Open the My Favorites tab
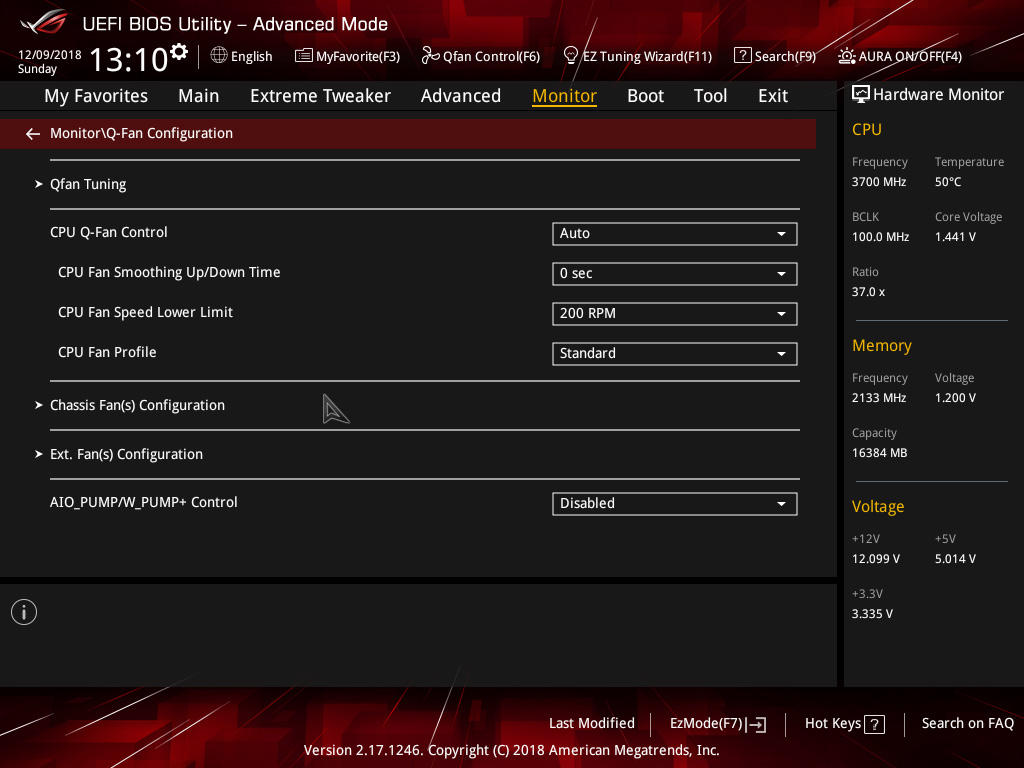Image resolution: width=1024 pixels, height=768 pixels. pyautogui.click(x=96, y=96)
